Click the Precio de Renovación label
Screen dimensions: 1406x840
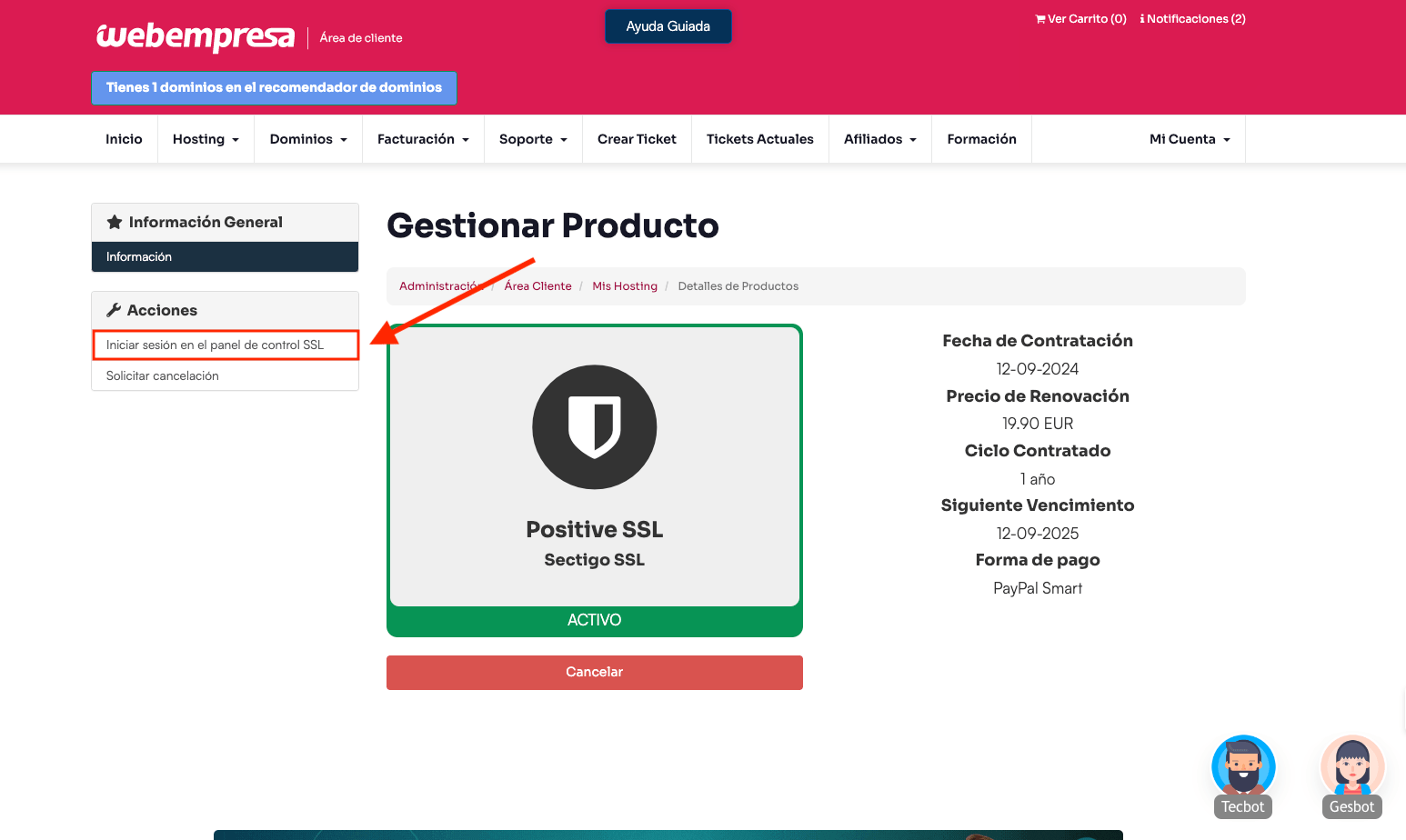tap(1038, 396)
